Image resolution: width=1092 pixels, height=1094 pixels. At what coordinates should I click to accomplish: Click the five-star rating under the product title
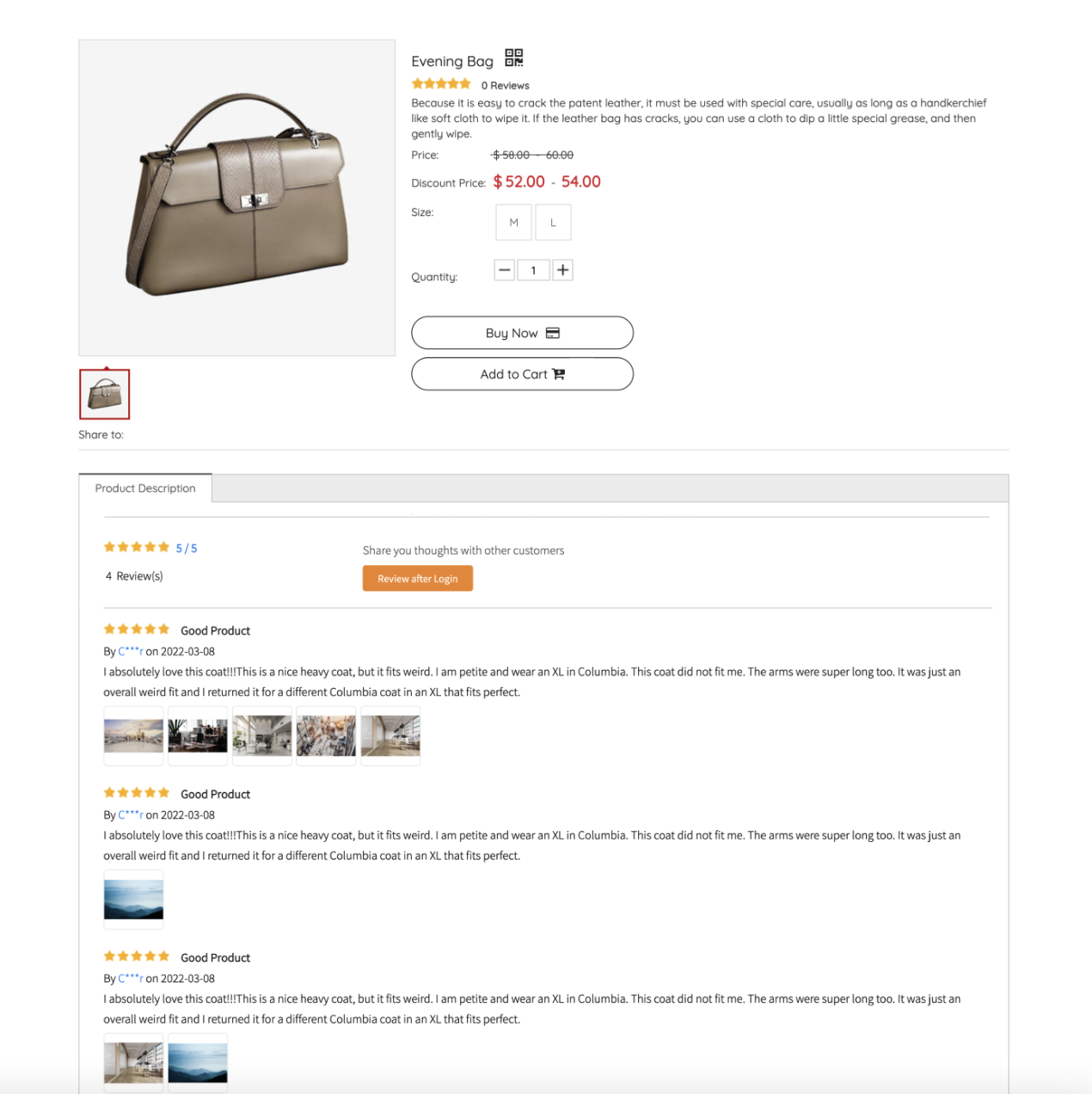pos(441,84)
